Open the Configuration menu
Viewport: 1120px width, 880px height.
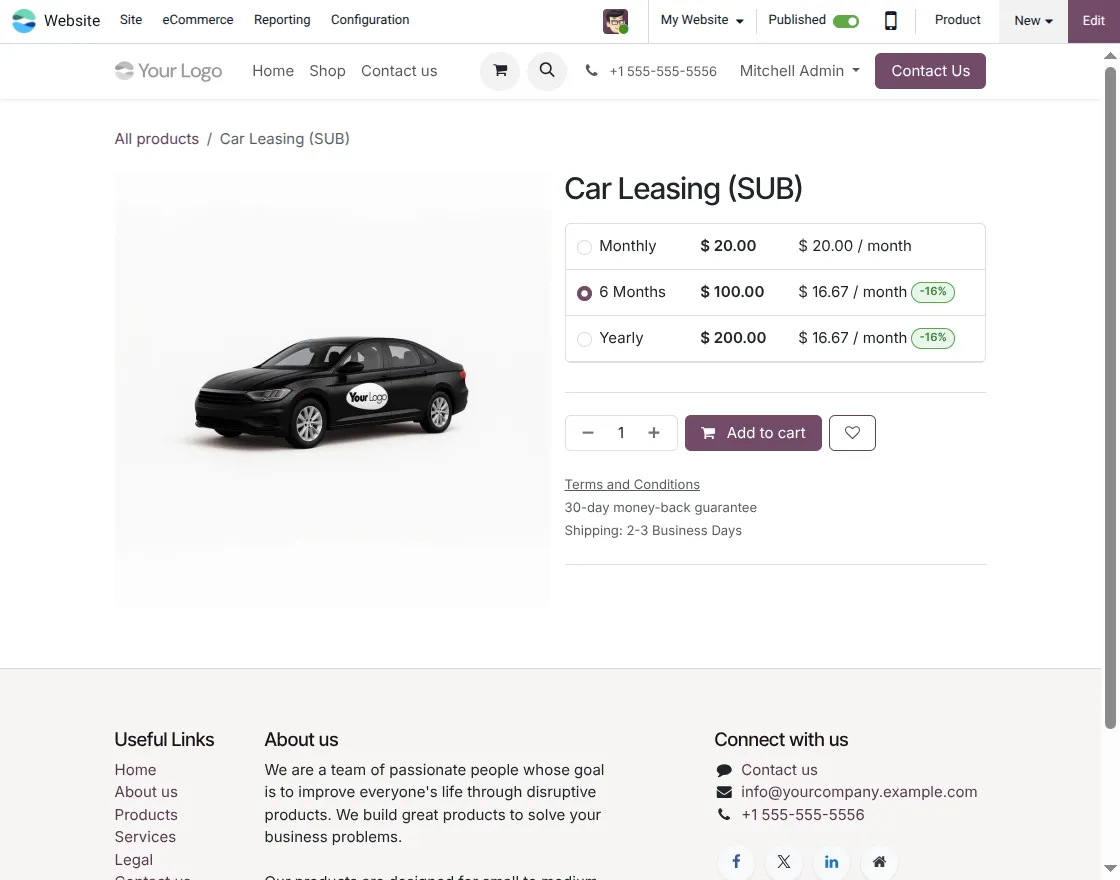coord(369,19)
